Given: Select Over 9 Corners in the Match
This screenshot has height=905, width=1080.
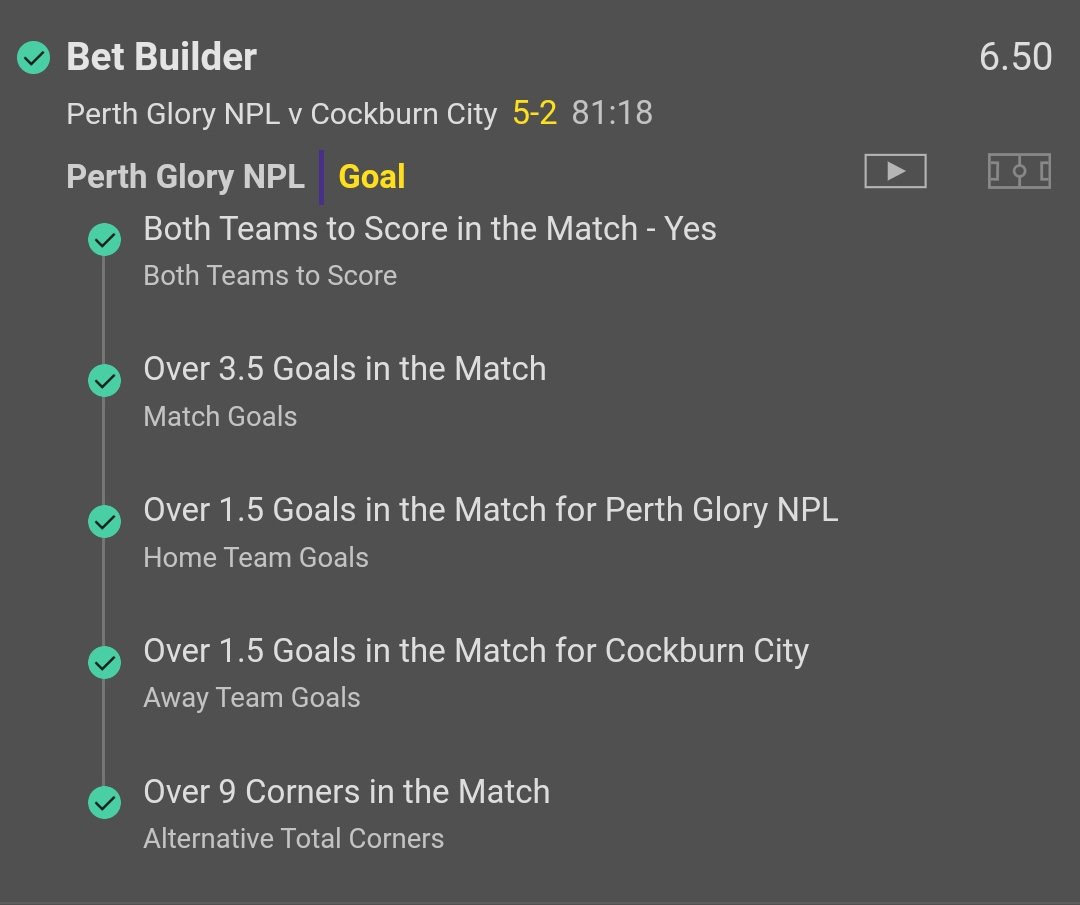Looking at the screenshot, I should click(x=346, y=792).
